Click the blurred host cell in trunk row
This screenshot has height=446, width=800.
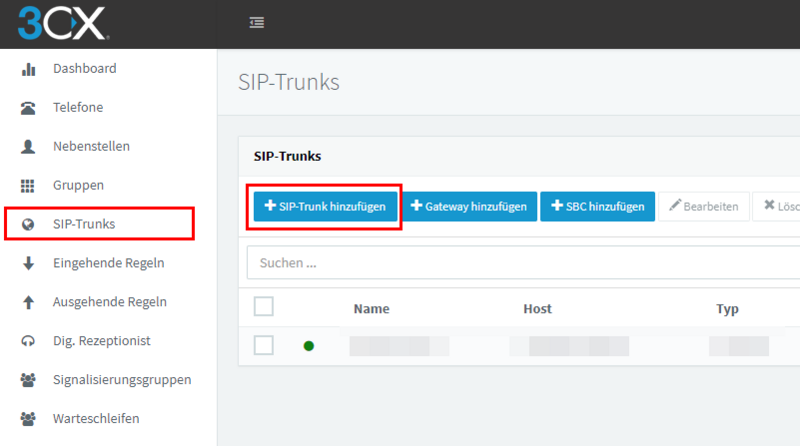tap(569, 346)
